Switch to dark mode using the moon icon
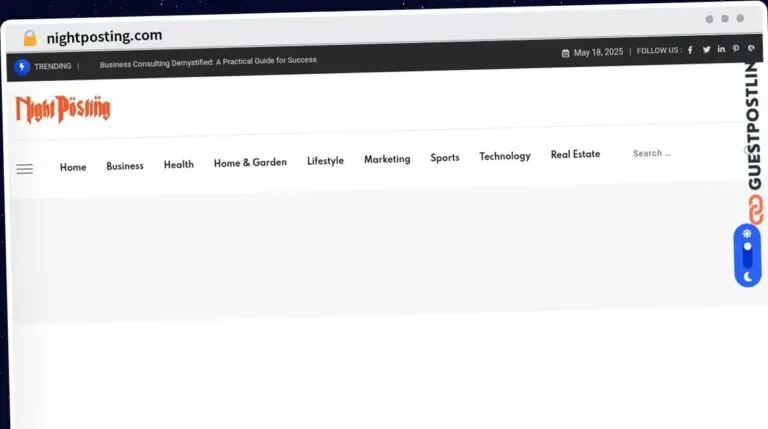Image resolution: width=768 pixels, height=429 pixels. point(747,276)
